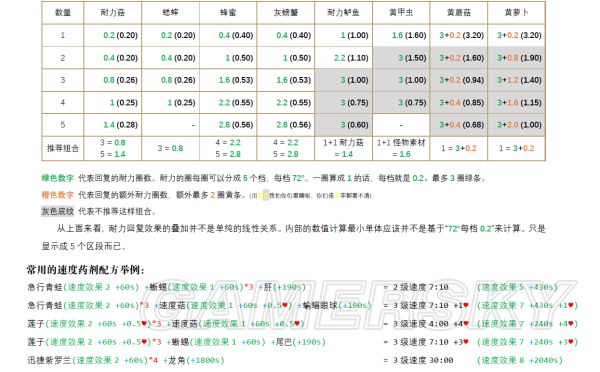Click 灰螃蟹 recommended combo 5 = 2.8
The width and height of the screenshot is (600, 372).
coord(286,154)
